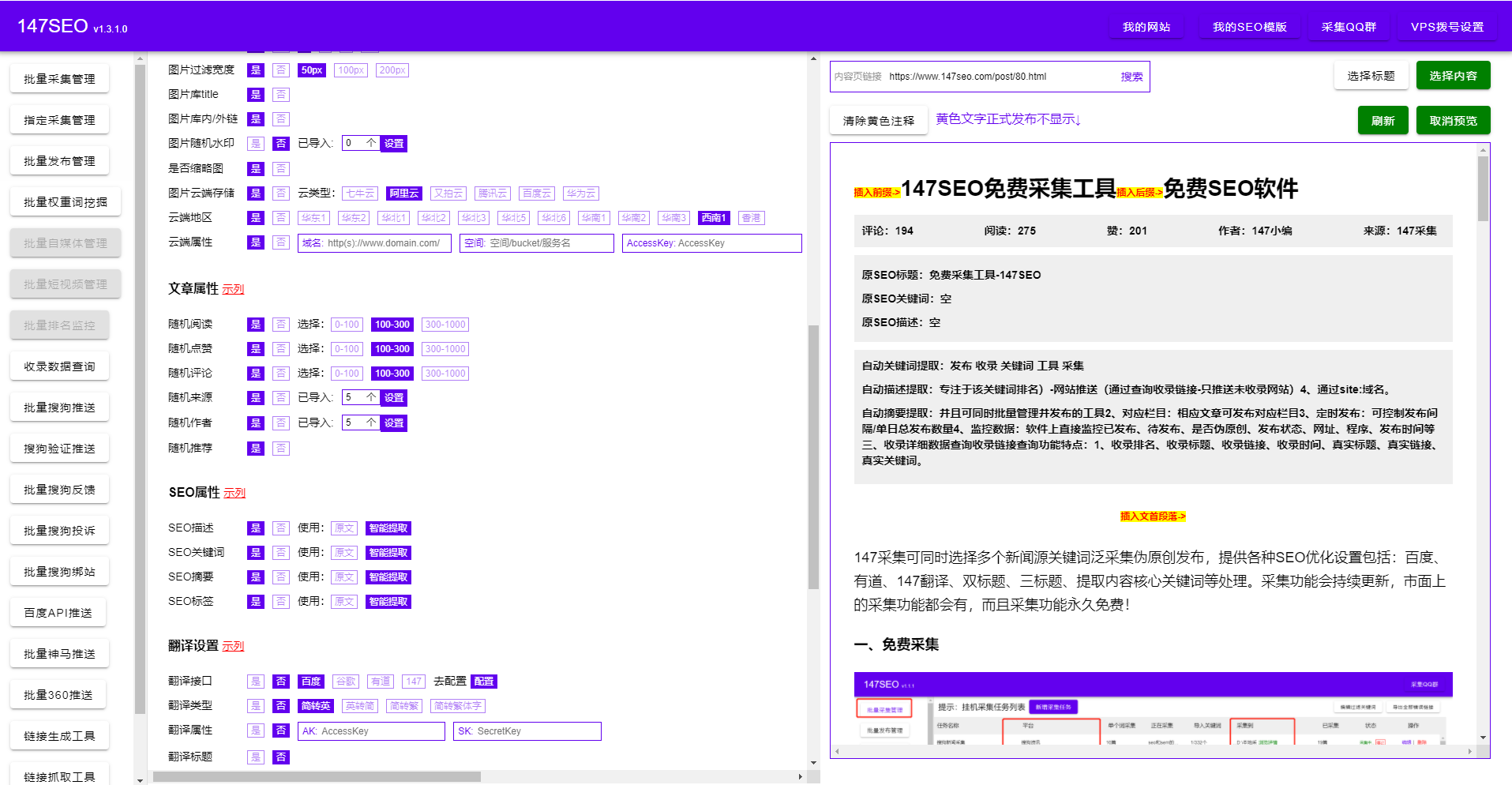Screen dimensions: 1512x785
Task: Click the settings panel vertical scrollbar
Action: coord(813,458)
